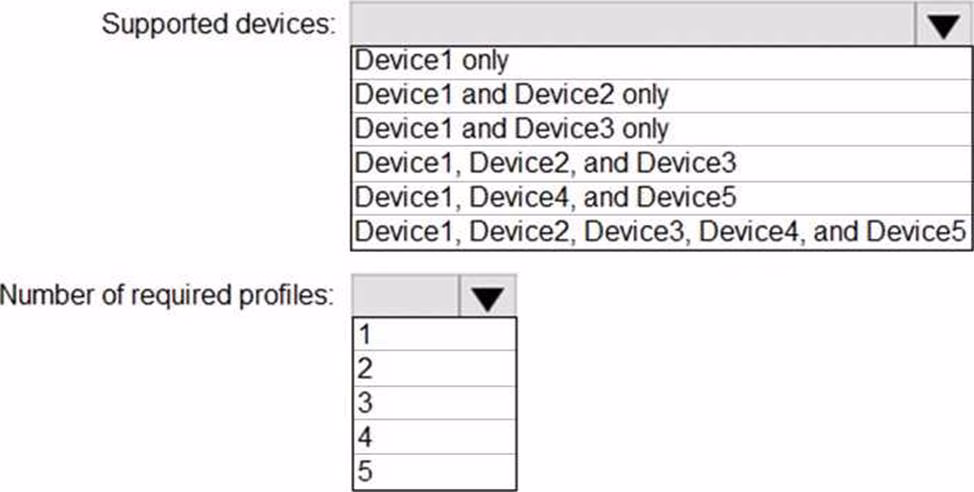Select 1 as number of required profiles
974x492 pixels.
pos(434,334)
